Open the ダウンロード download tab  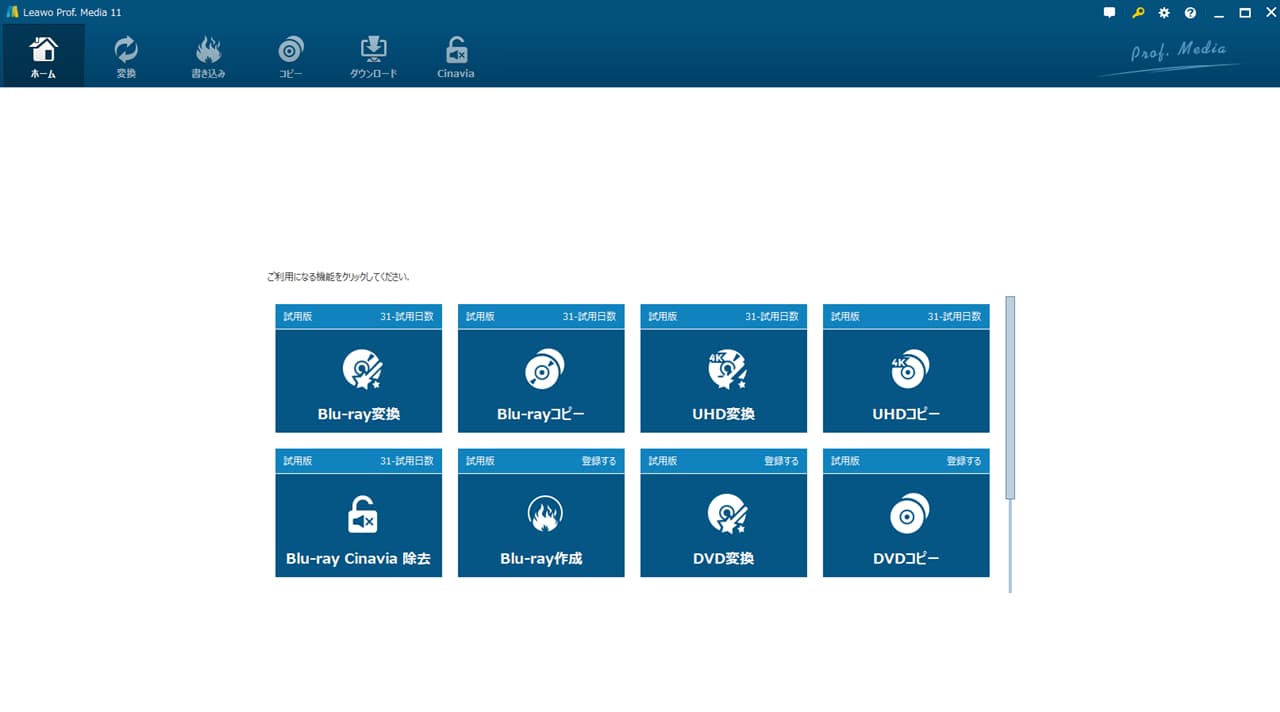click(x=373, y=56)
